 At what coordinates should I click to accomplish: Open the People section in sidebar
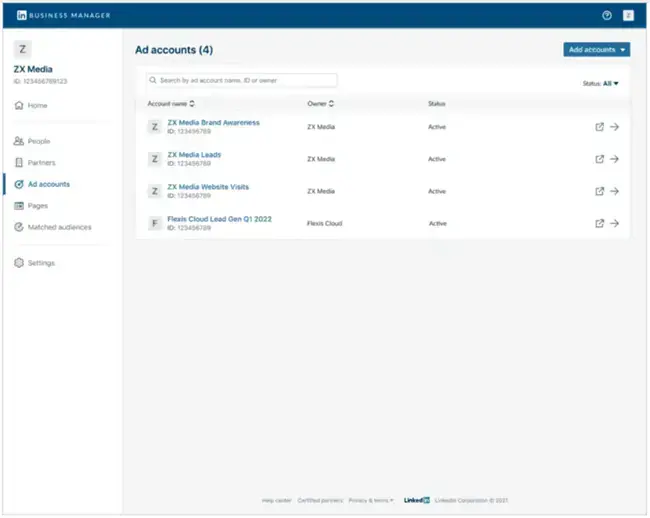39,141
